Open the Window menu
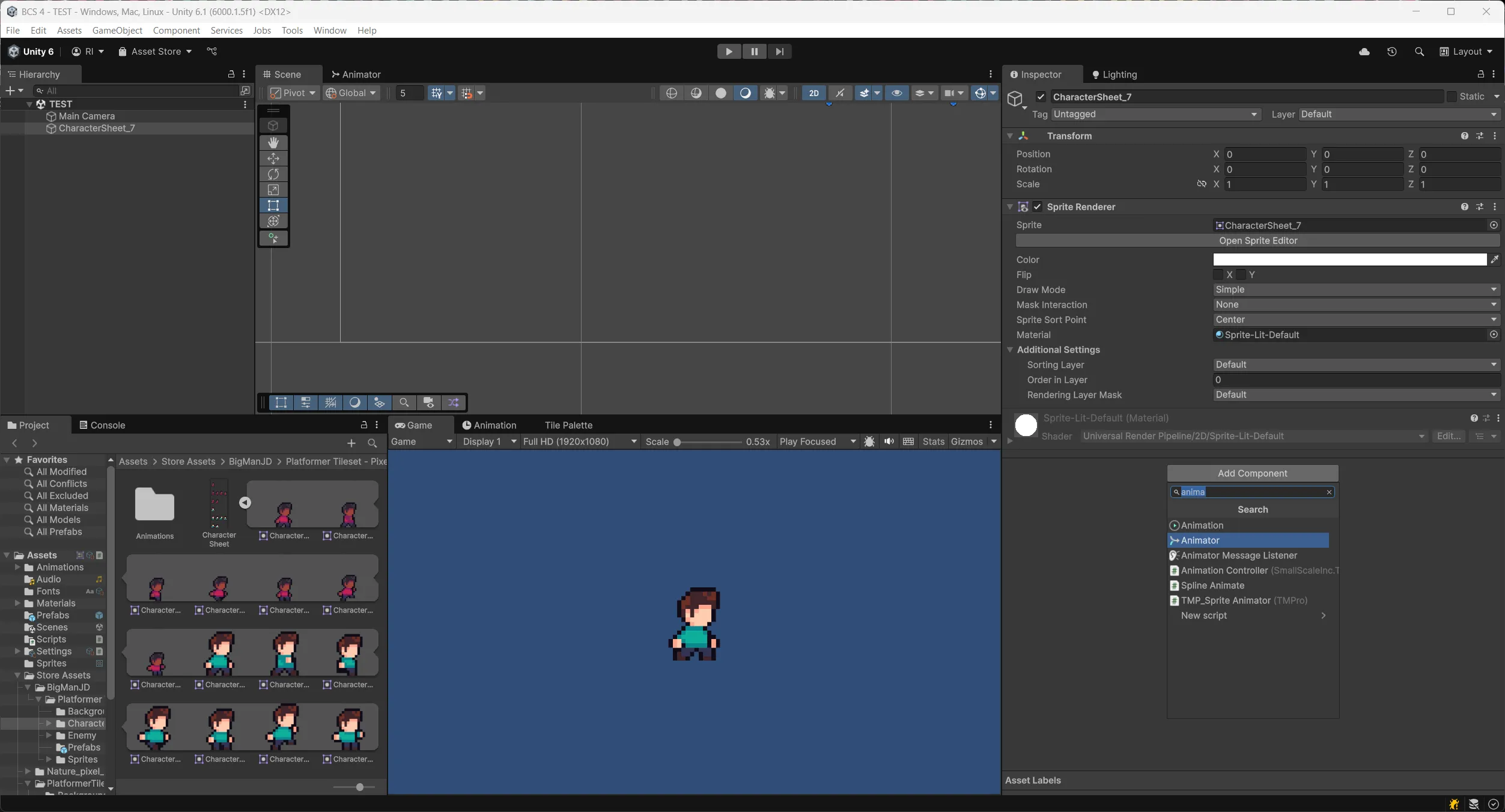The width and height of the screenshot is (1505, 812). click(x=330, y=30)
